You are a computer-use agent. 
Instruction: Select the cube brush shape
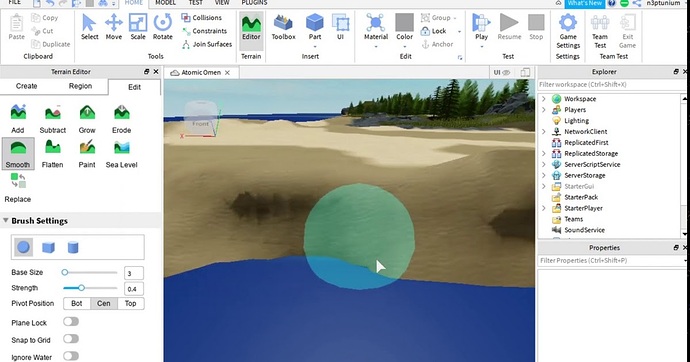[48, 247]
